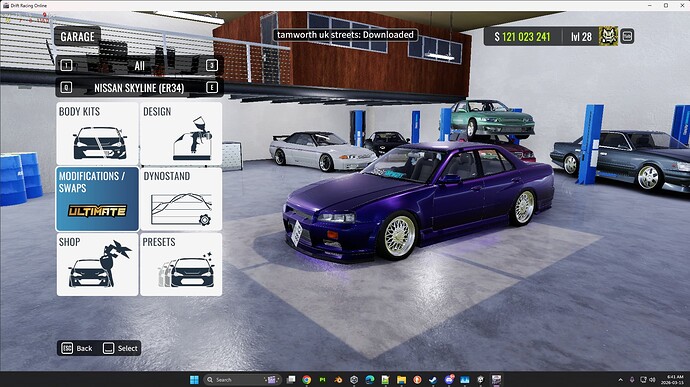
Task: Click the NISSAN SKYLINE (ER34) car name
Action: pos(139,88)
